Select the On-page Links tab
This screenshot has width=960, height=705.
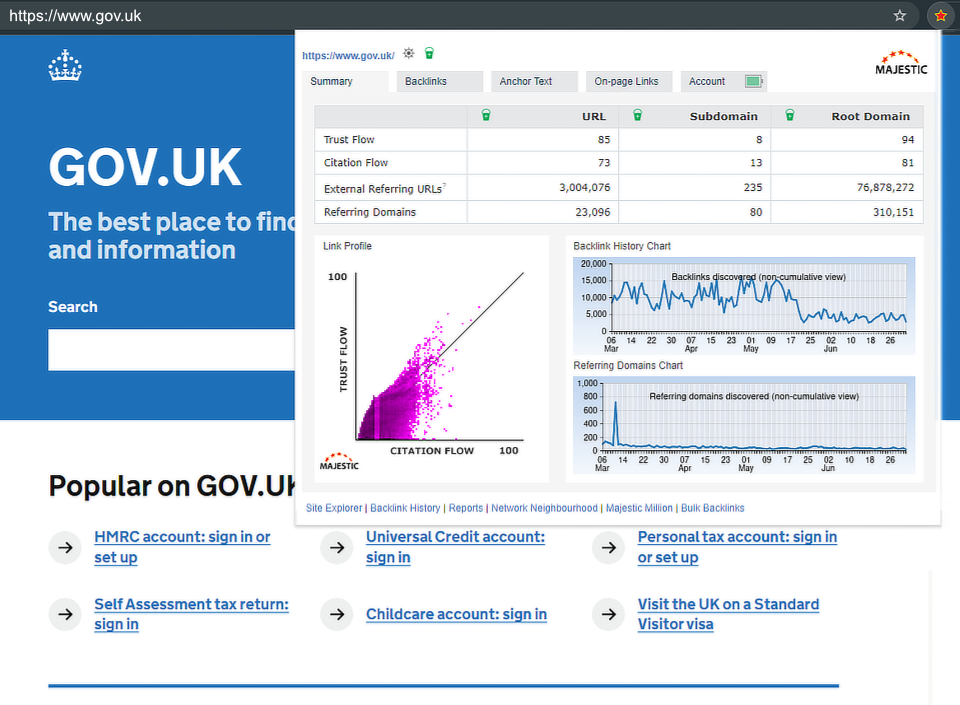tap(627, 82)
